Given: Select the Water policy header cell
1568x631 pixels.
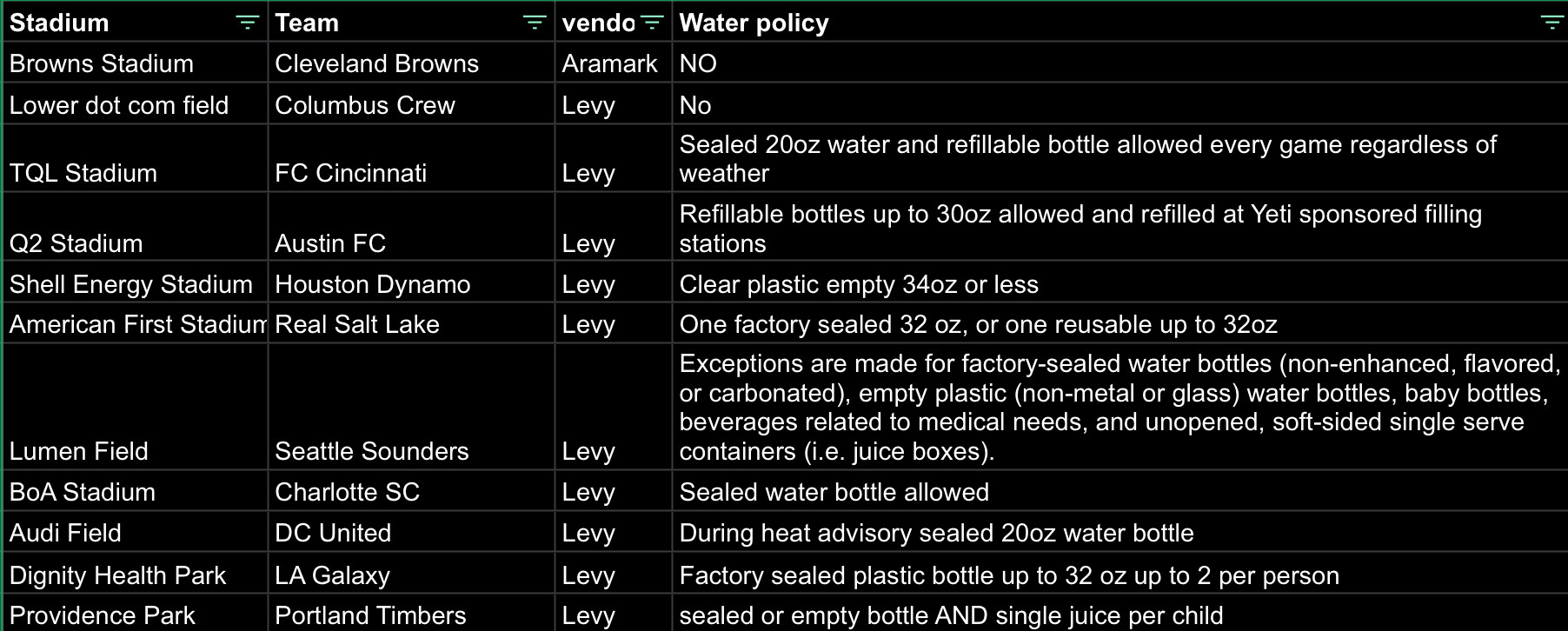Looking at the screenshot, I should 1120,22.
